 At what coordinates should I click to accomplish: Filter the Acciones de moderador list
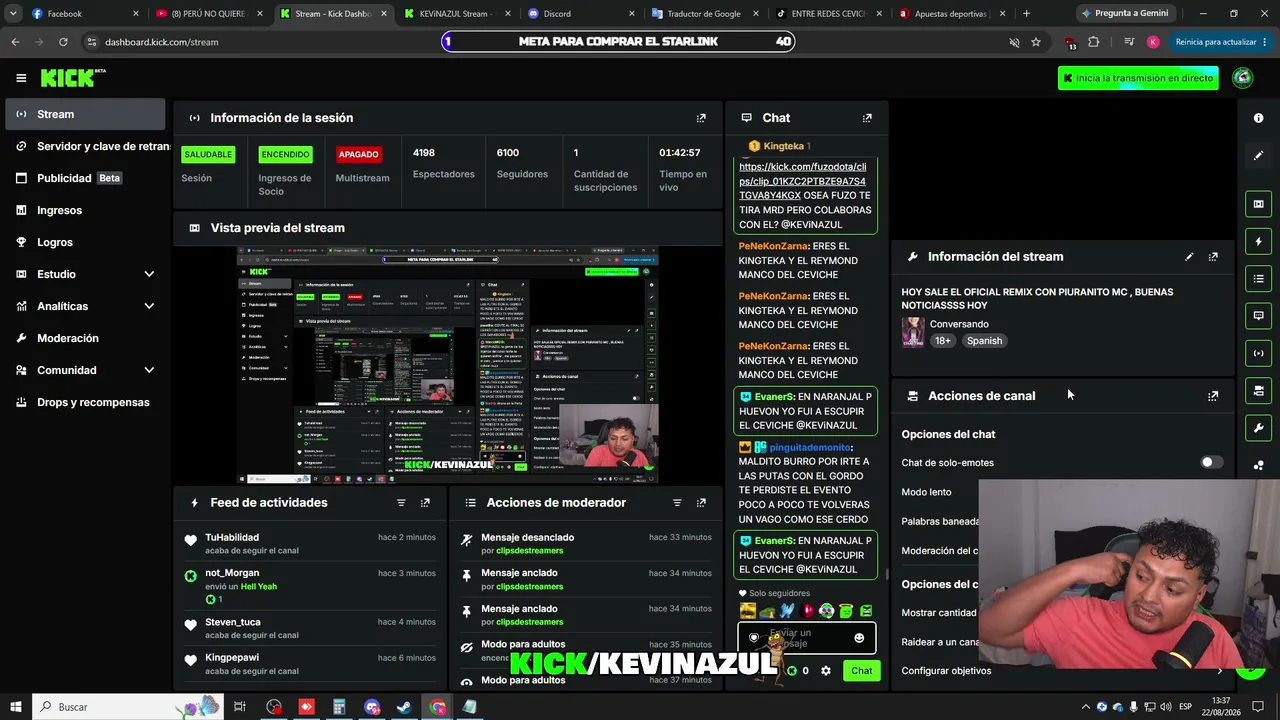[677, 503]
